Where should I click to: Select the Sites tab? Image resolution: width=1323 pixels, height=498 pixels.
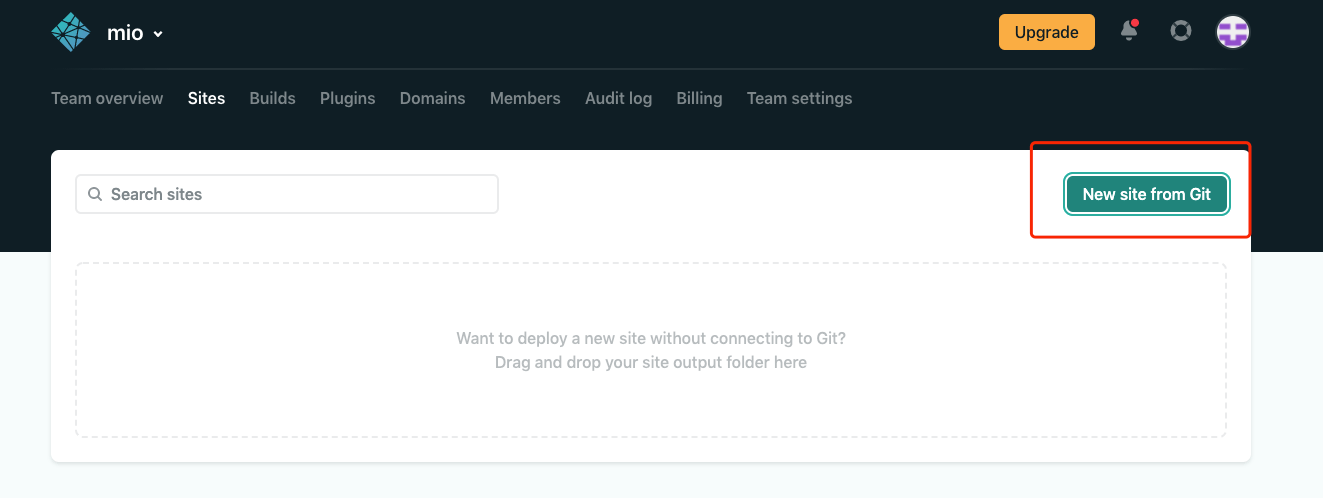pyautogui.click(x=206, y=98)
